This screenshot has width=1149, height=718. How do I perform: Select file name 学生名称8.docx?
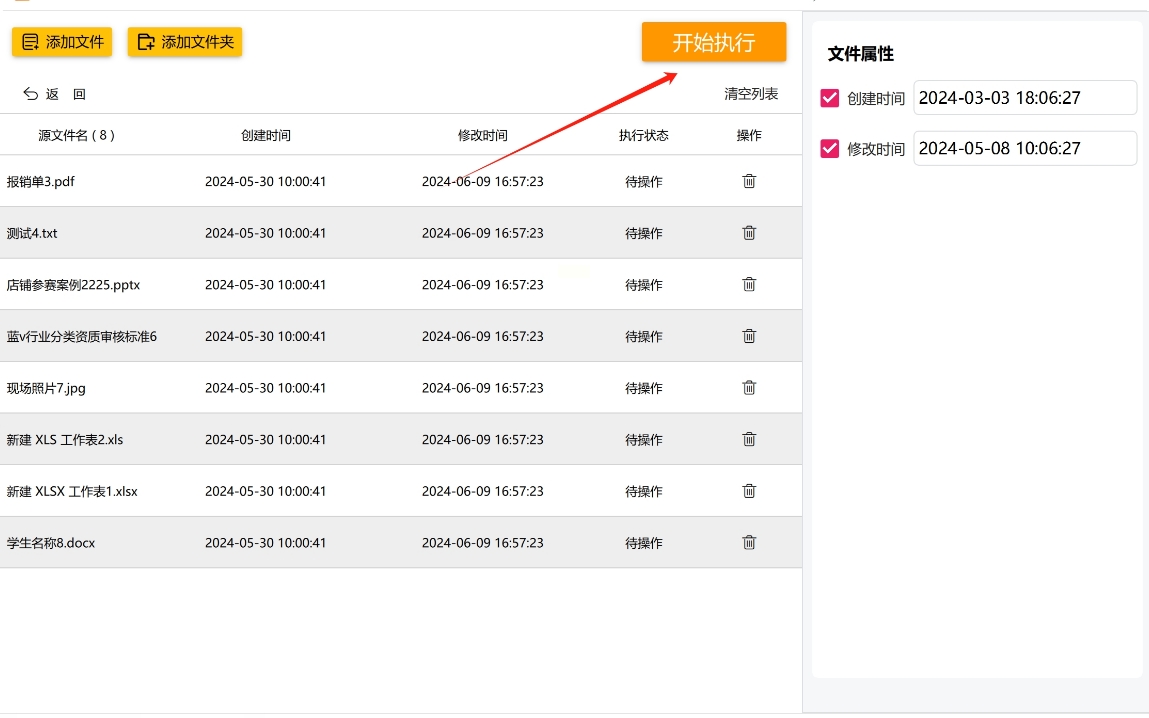(x=51, y=543)
